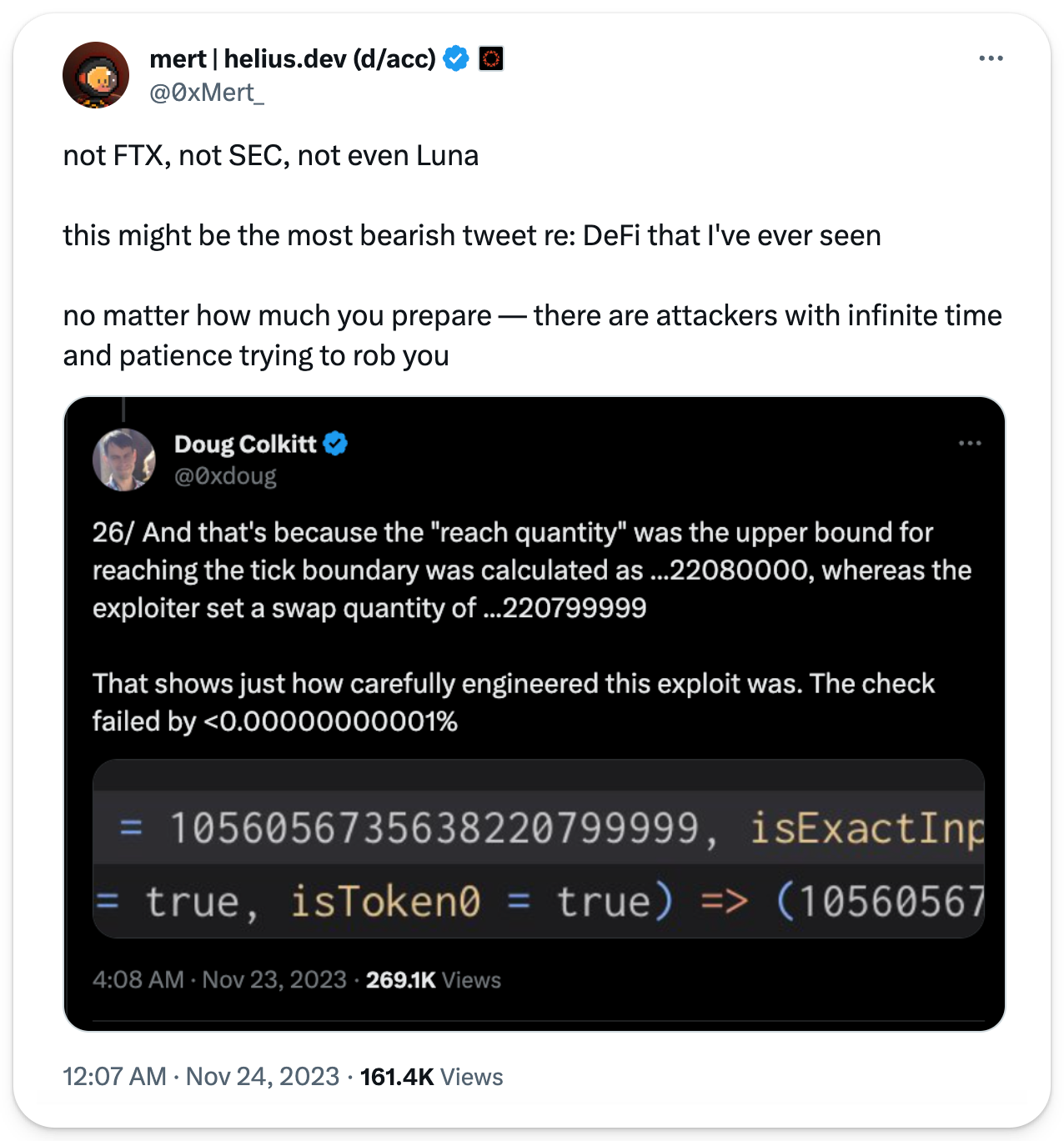The width and height of the screenshot is (1064, 1141).
Task: Click mert's profile avatar picture
Action: tap(96, 75)
